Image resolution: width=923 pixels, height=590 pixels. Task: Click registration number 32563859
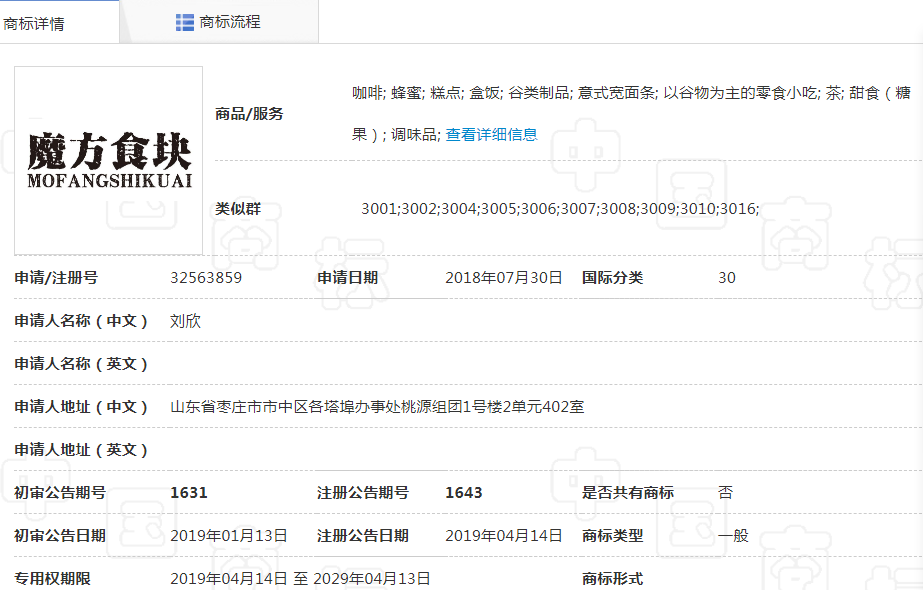(206, 278)
